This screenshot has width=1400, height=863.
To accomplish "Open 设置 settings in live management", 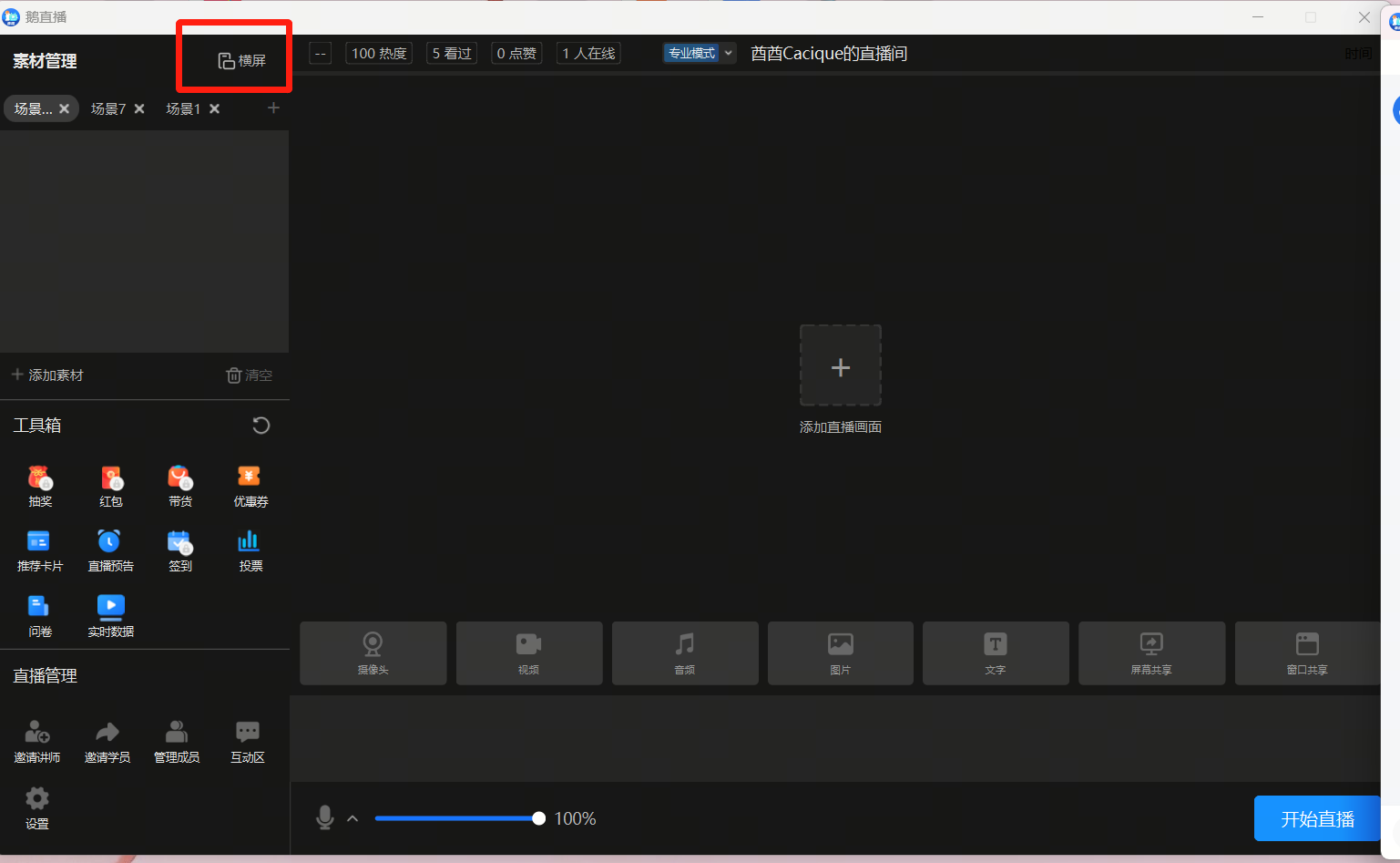I will 37,809.
